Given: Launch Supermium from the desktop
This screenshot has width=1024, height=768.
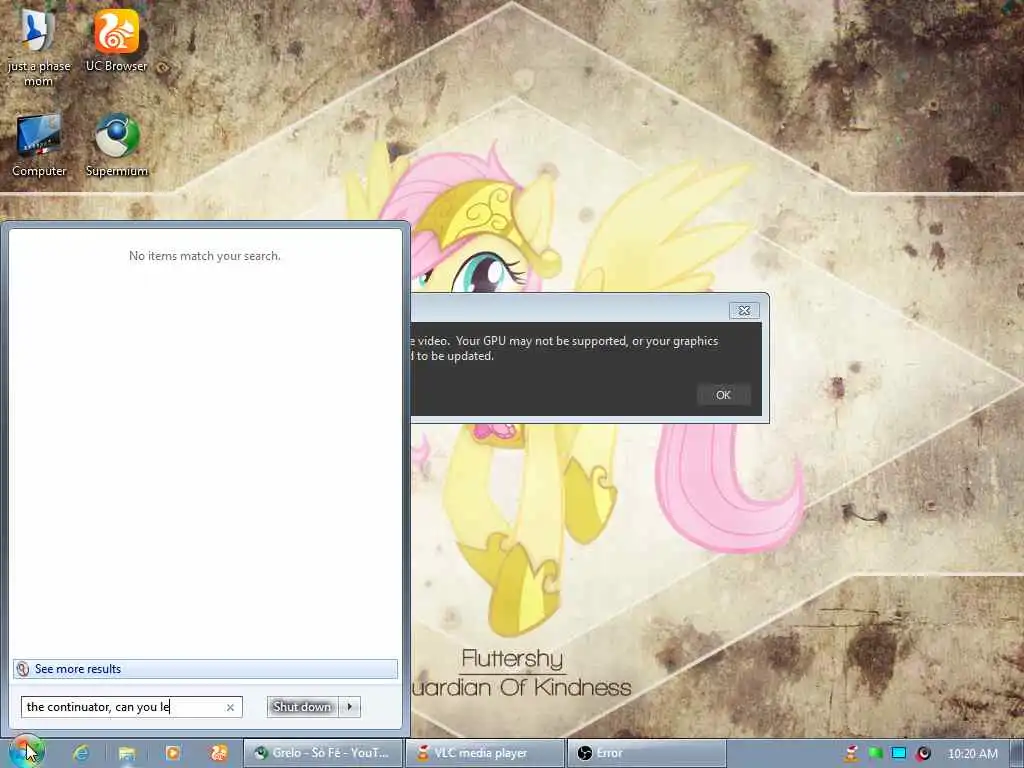Looking at the screenshot, I should [x=117, y=145].
